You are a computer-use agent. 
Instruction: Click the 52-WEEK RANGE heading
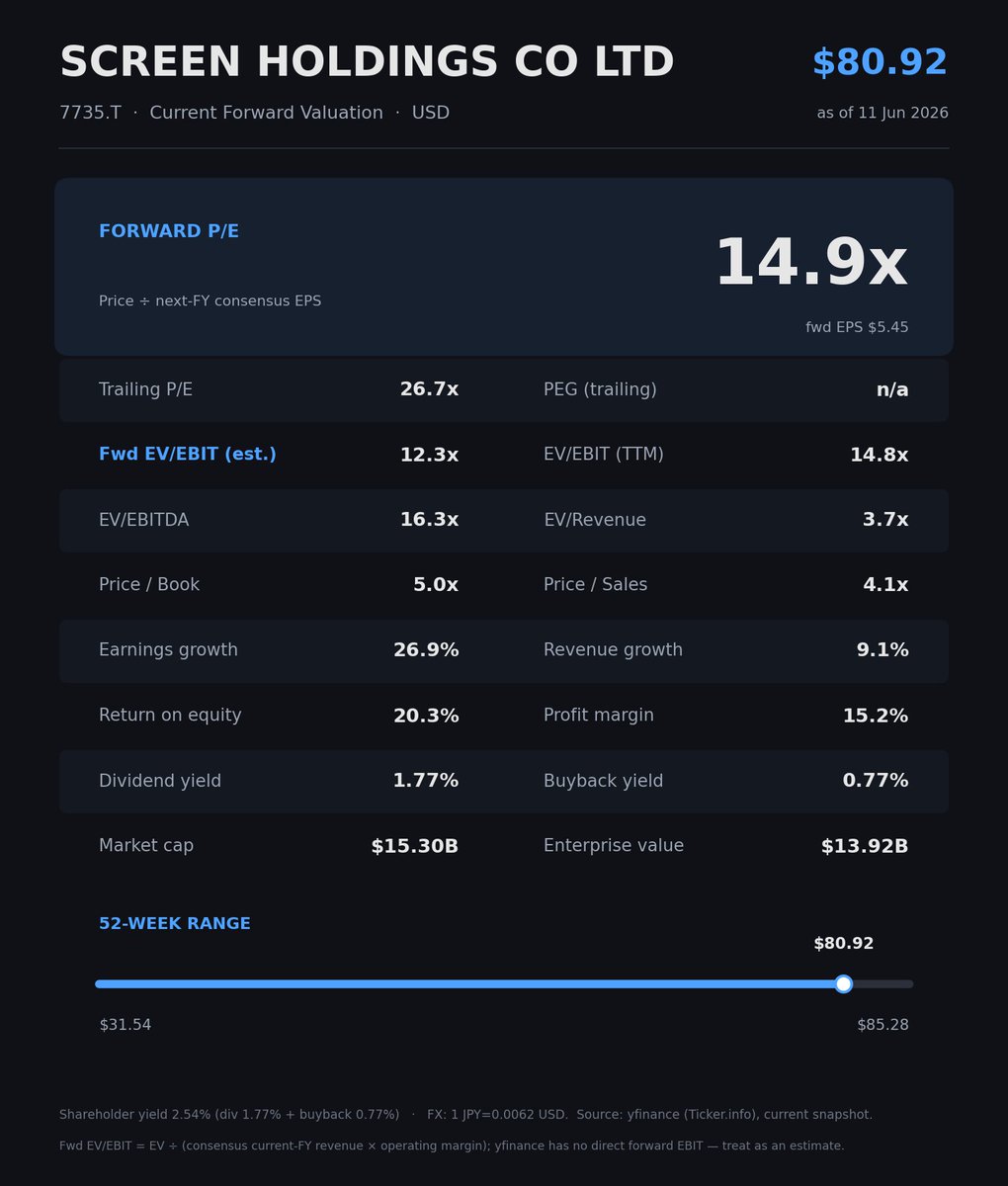coord(175,924)
